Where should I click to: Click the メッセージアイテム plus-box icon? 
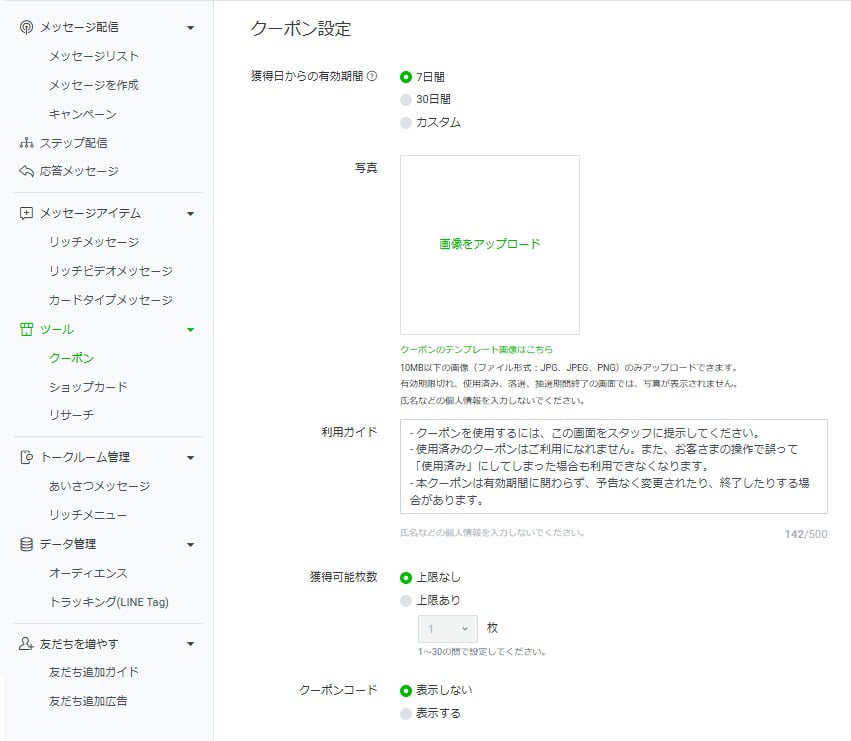[26, 213]
